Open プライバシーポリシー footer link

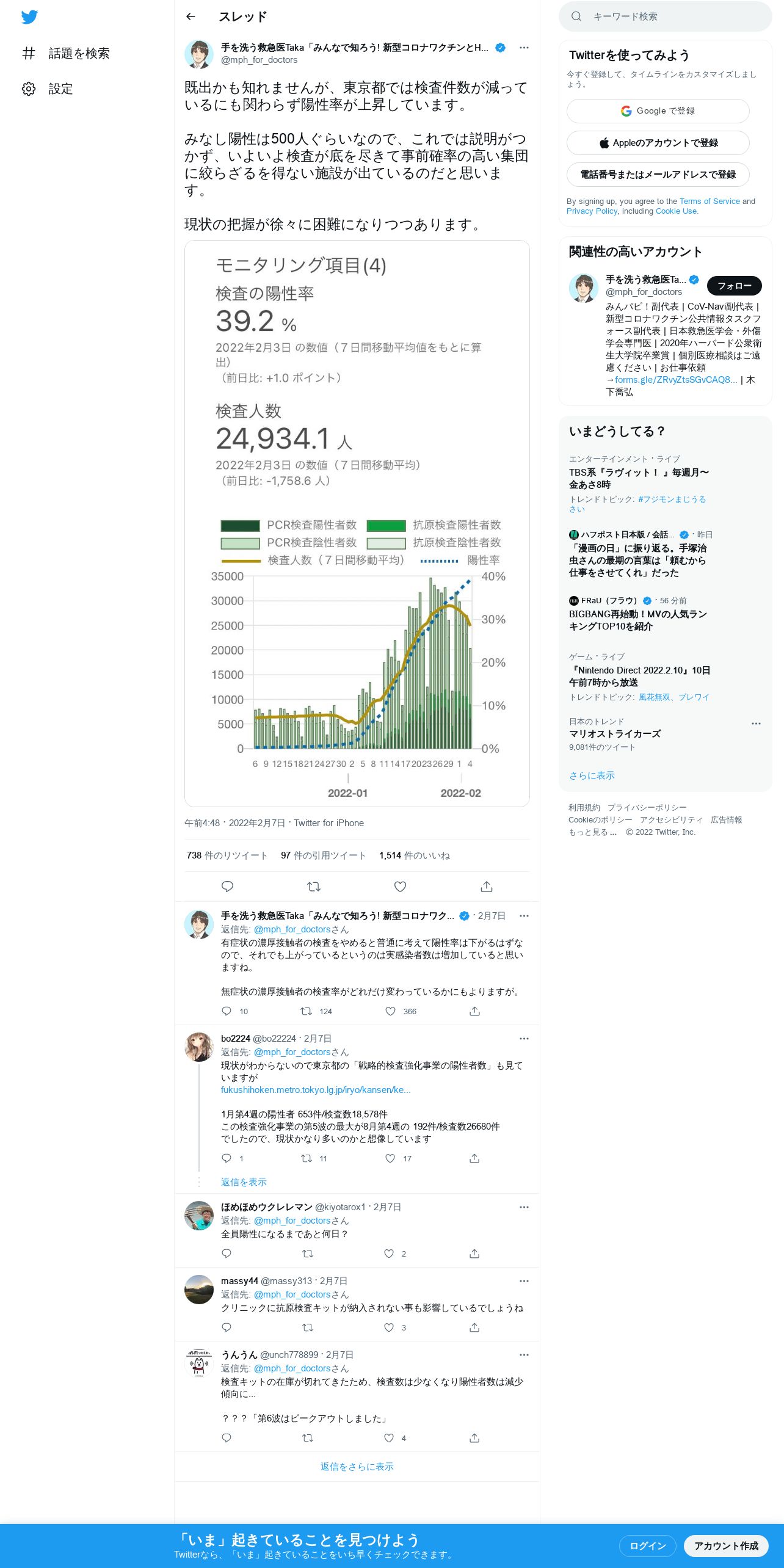(647, 808)
